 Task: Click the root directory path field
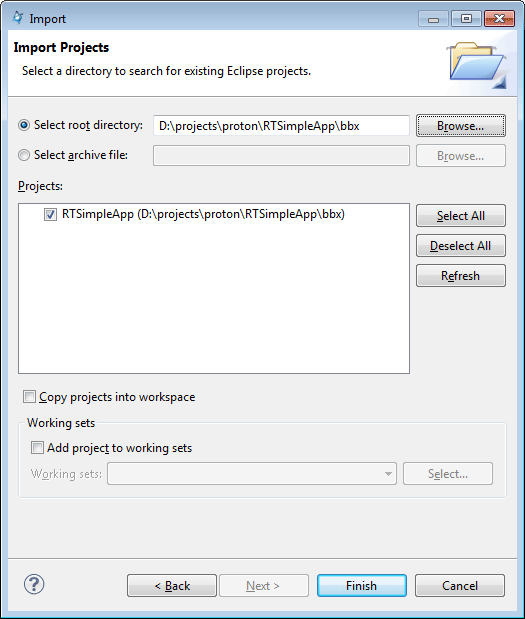click(281, 126)
